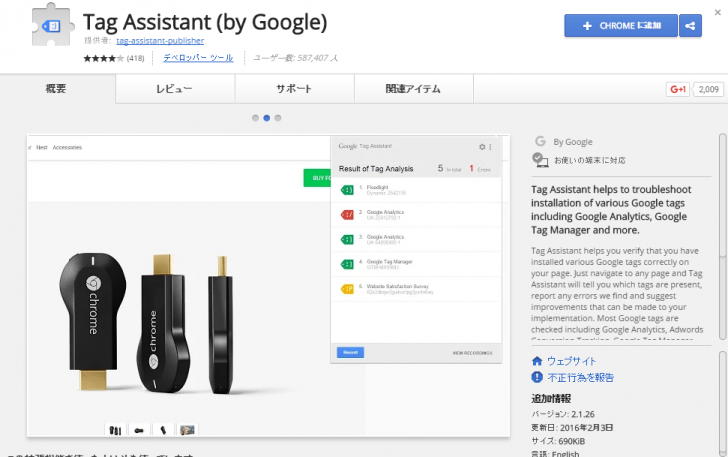Select the first carousel dot
This screenshot has height=457, width=728.
click(255, 118)
